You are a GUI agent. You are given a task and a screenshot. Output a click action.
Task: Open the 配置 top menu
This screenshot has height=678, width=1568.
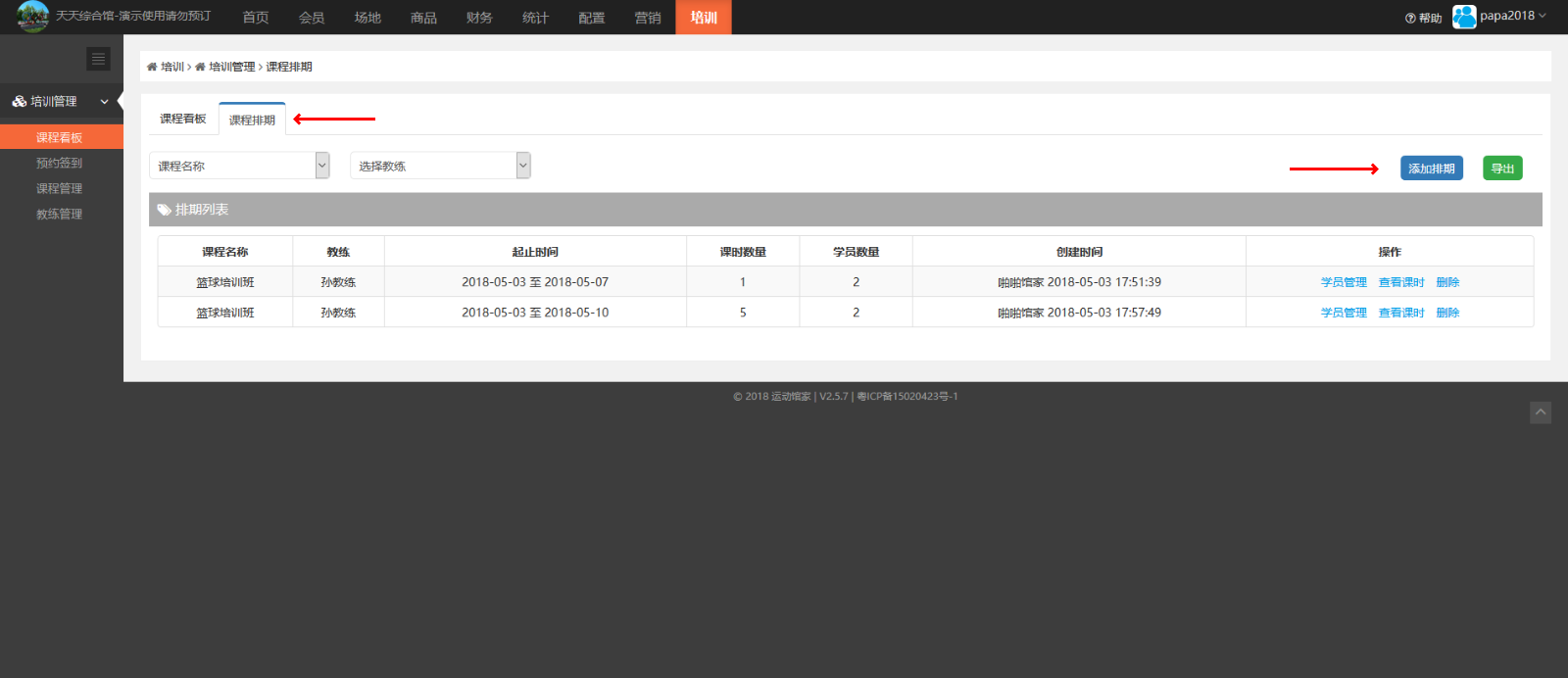[x=591, y=18]
